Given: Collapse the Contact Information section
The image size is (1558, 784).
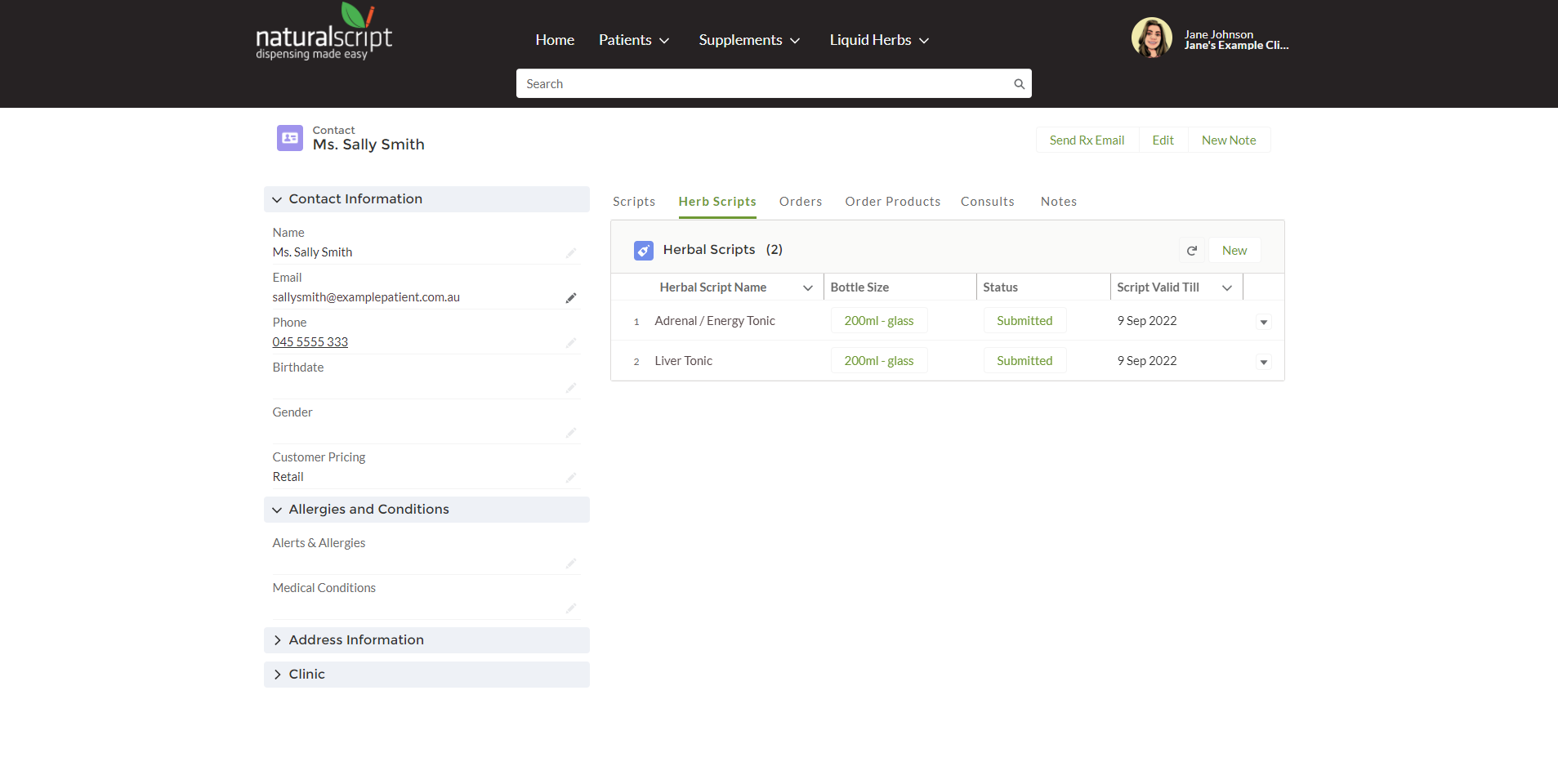Looking at the screenshot, I should coord(426,199).
